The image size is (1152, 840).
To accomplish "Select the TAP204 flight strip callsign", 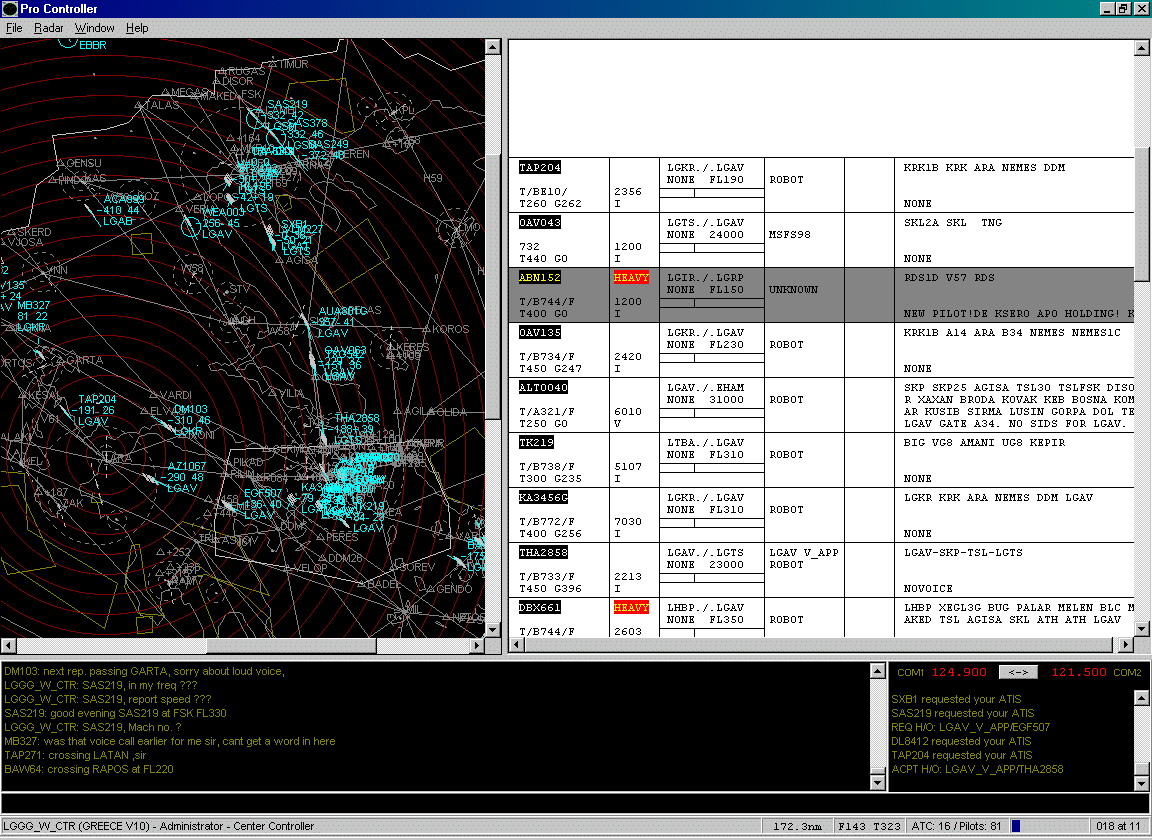I will pyautogui.click(x=539, y=168).
